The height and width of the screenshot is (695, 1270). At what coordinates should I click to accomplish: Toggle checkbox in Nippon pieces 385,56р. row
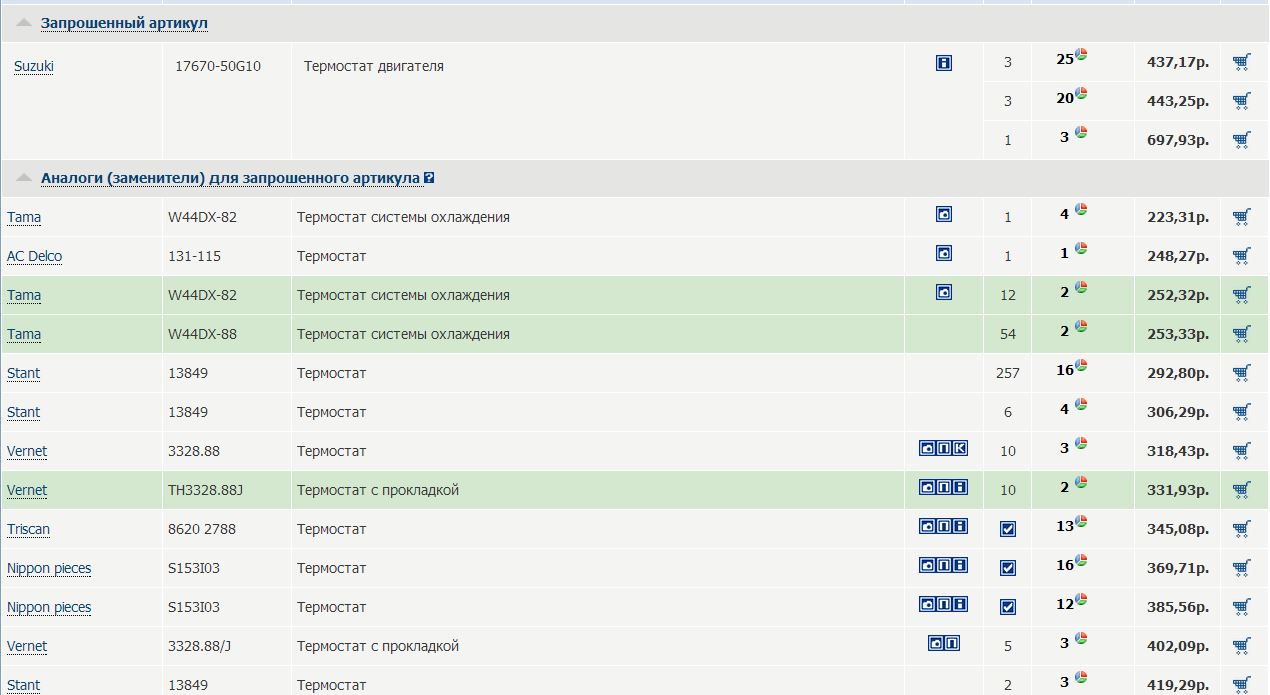[1008, 607]
